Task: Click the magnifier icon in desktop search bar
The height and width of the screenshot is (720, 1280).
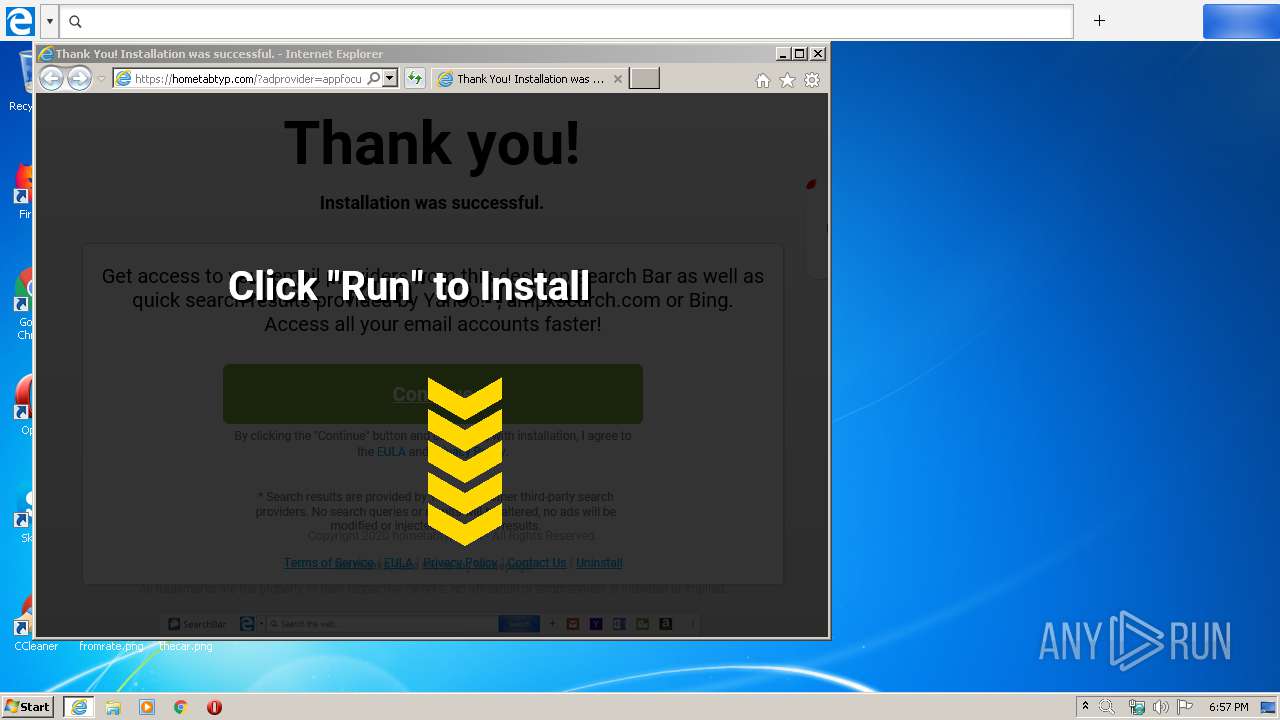Action: click(x=75, y=21)
